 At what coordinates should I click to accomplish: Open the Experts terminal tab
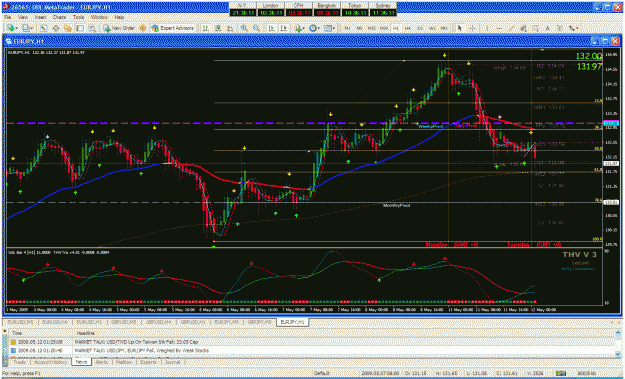147,362
